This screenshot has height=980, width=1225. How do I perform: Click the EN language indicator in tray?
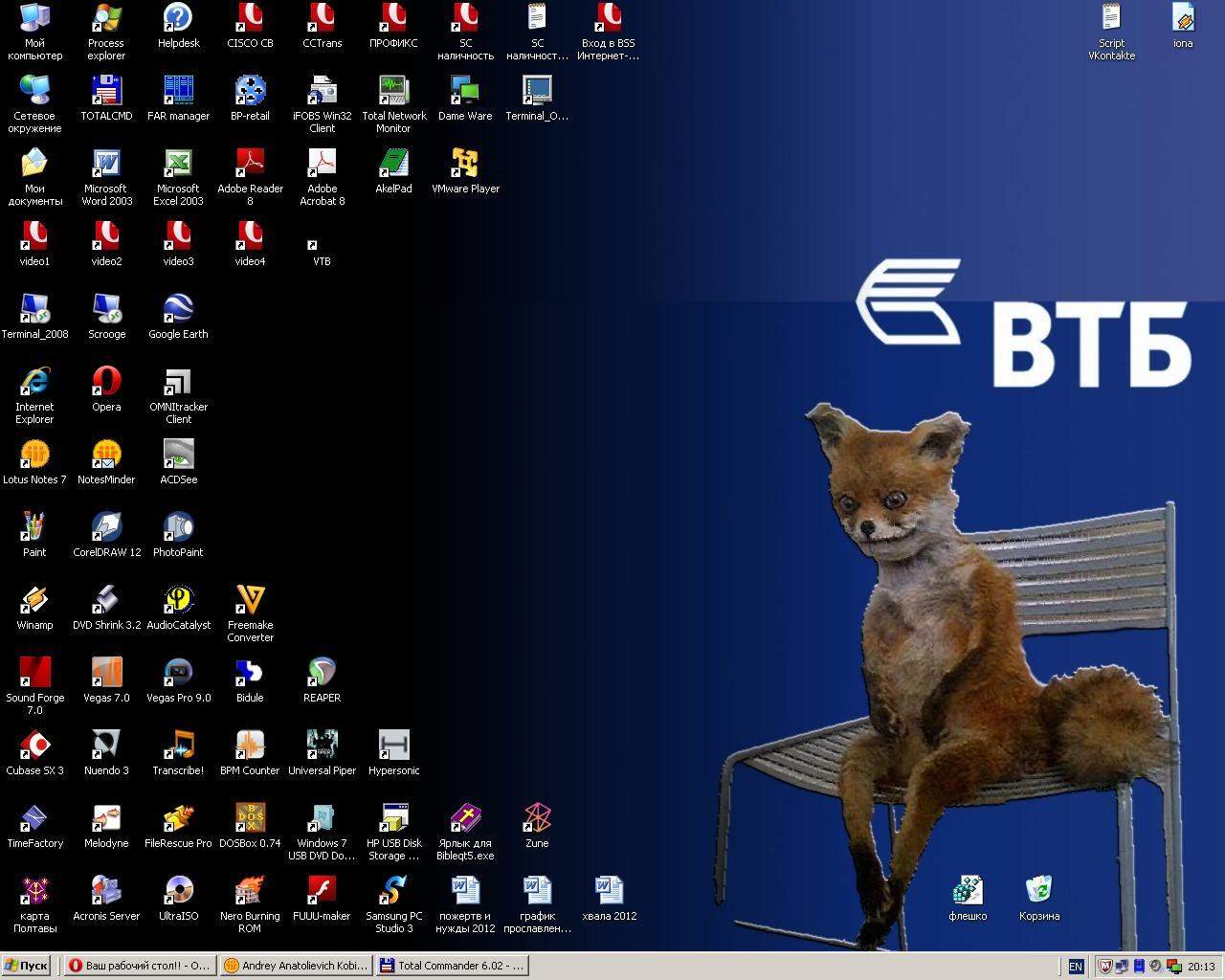[1076, 967]
